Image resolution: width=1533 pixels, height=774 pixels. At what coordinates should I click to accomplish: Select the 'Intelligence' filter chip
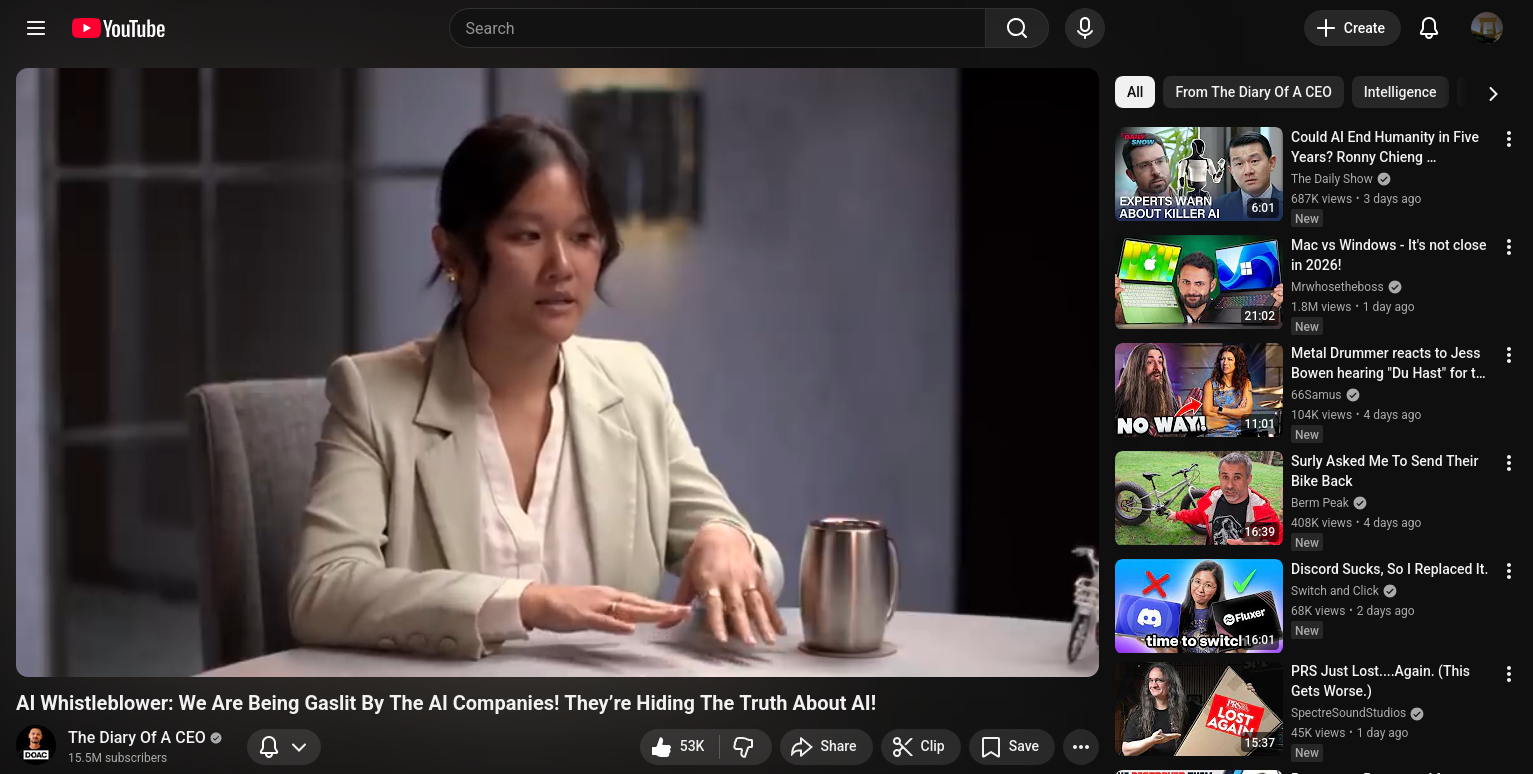(x=1399, y=92)
